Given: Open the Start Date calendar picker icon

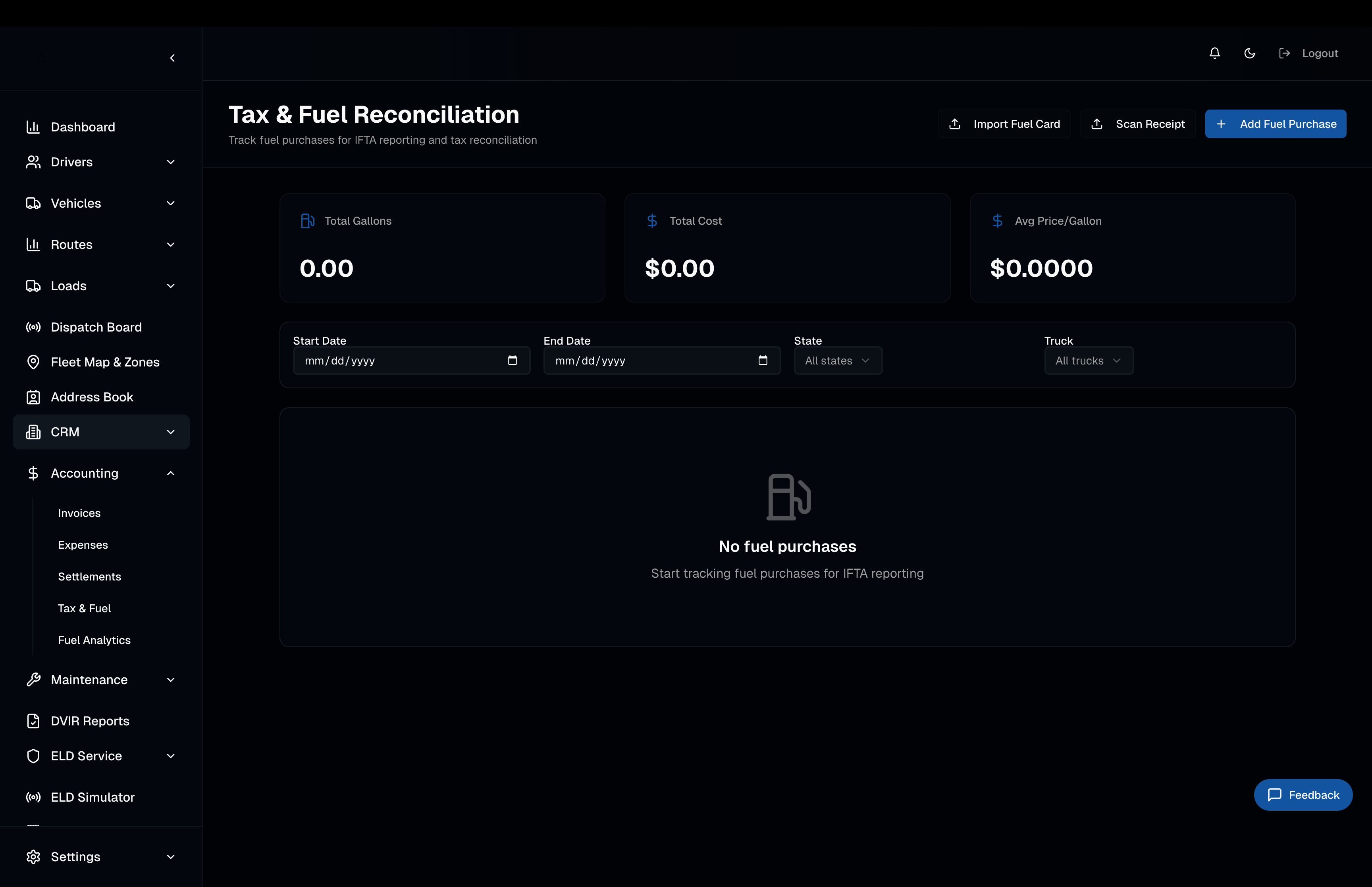Looking at the screenshot, I should click(512, 361).
